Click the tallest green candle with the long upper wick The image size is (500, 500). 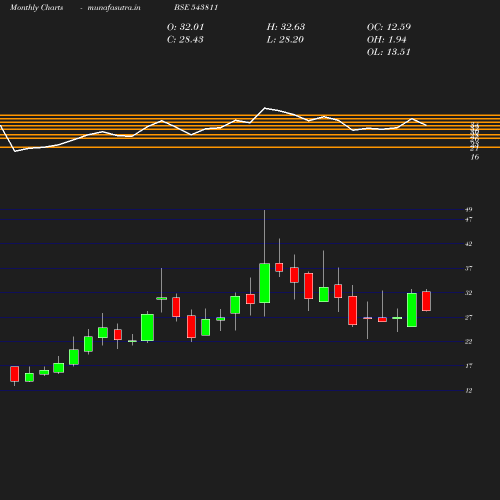(265, 283)
